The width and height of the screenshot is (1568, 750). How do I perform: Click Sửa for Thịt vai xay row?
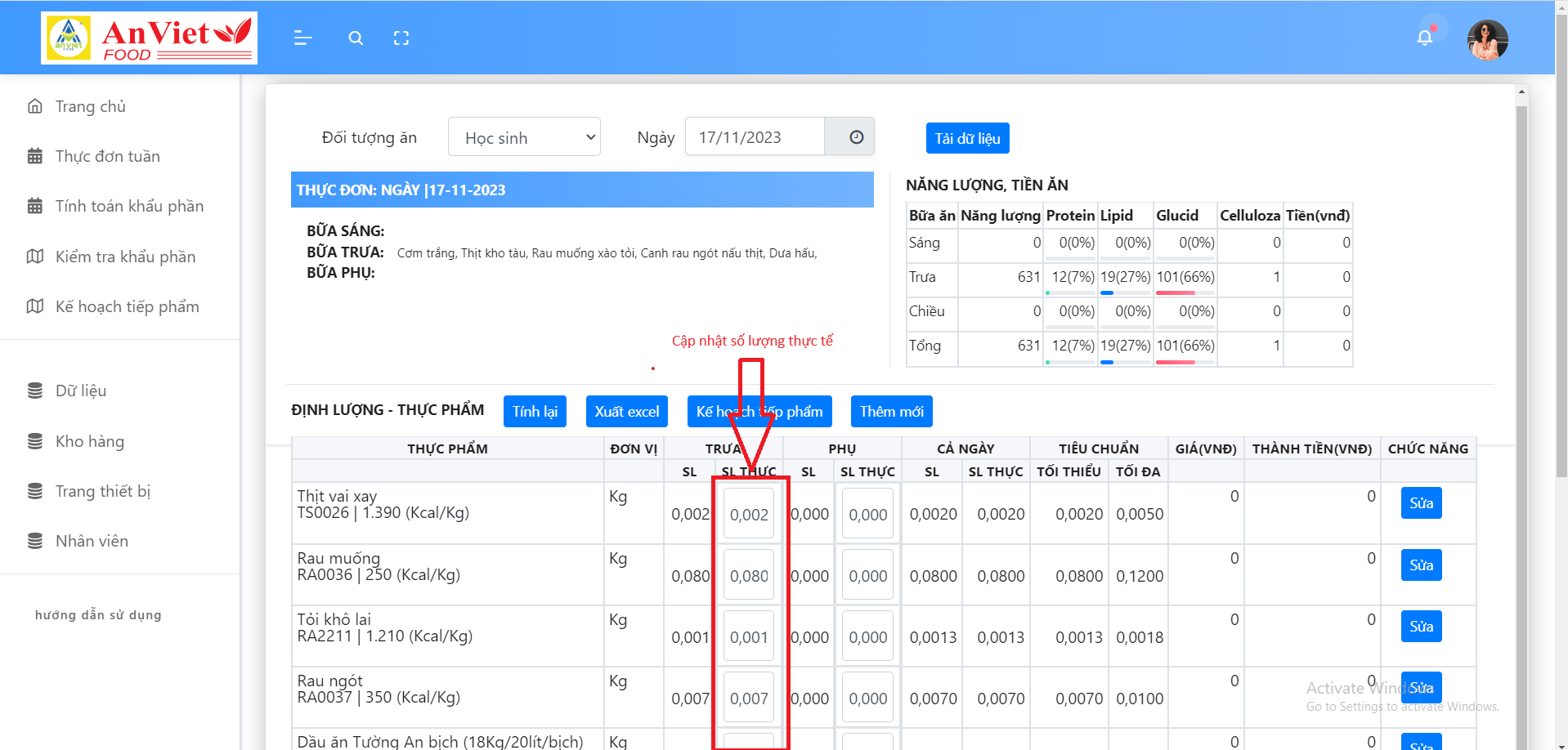point(1421,503)
